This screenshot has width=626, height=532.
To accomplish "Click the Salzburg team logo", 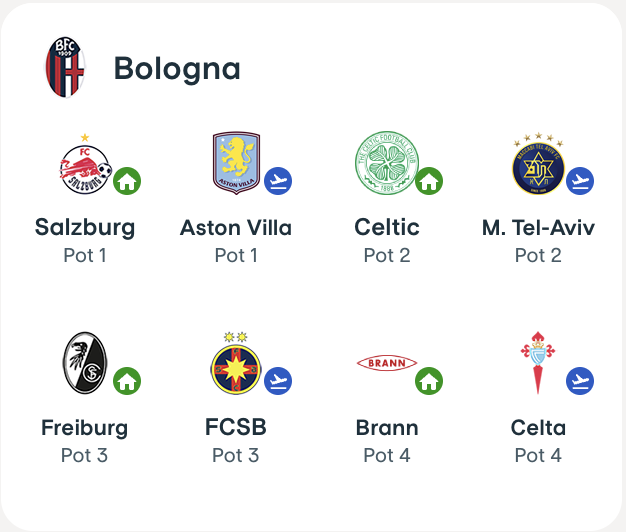I will [x=84, y=165].
